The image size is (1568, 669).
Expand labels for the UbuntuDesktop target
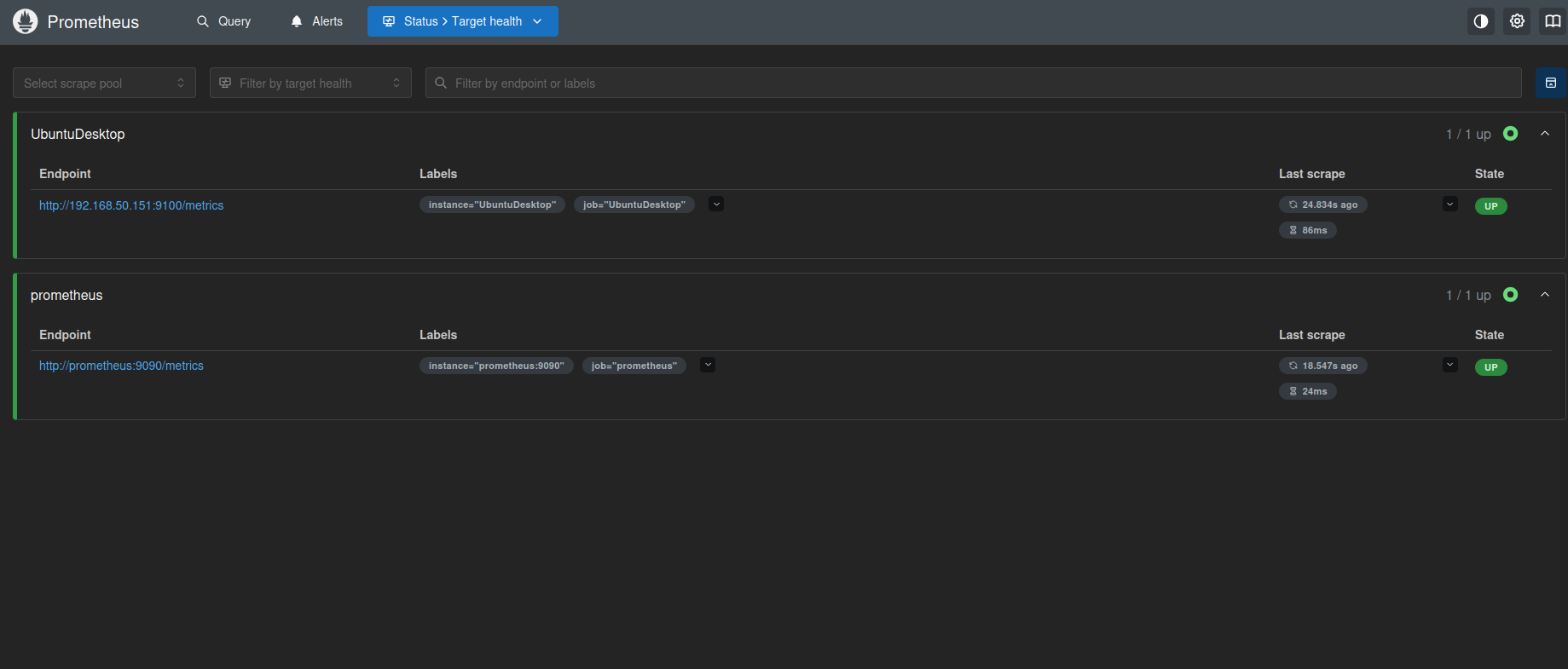coord(716,204)
